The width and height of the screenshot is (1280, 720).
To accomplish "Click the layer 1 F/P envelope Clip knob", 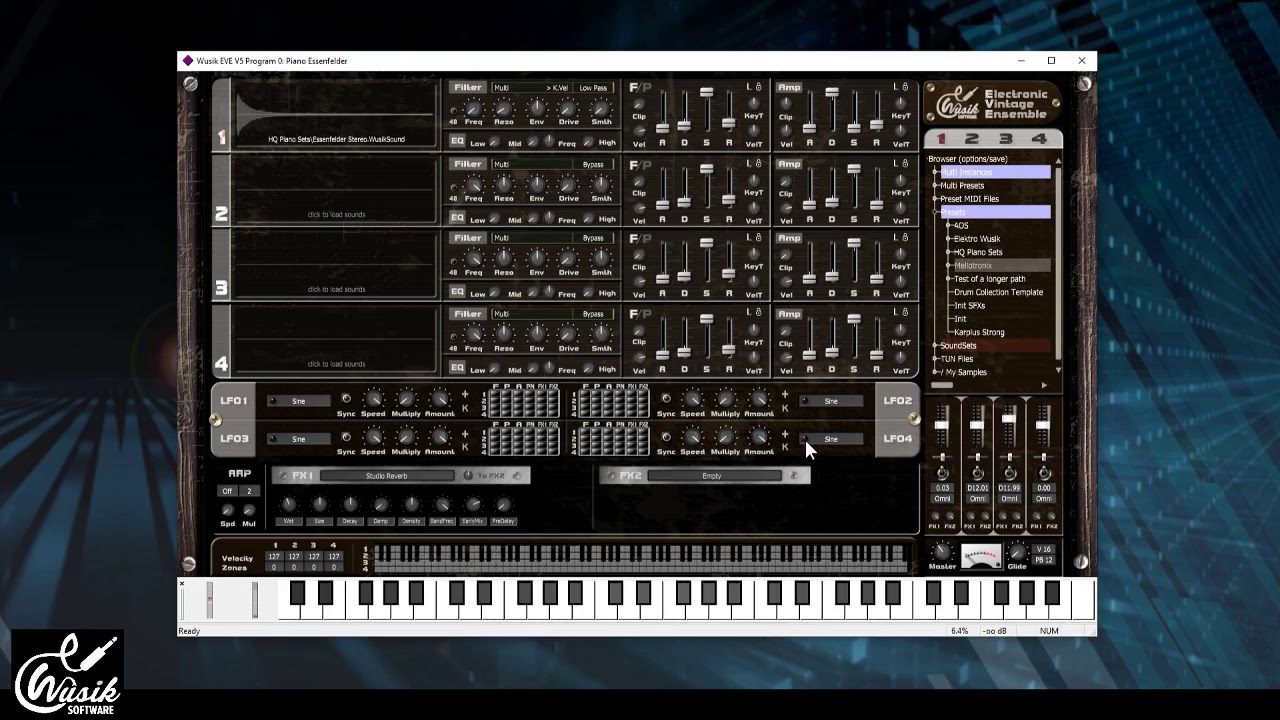I will tap(639, 104).
